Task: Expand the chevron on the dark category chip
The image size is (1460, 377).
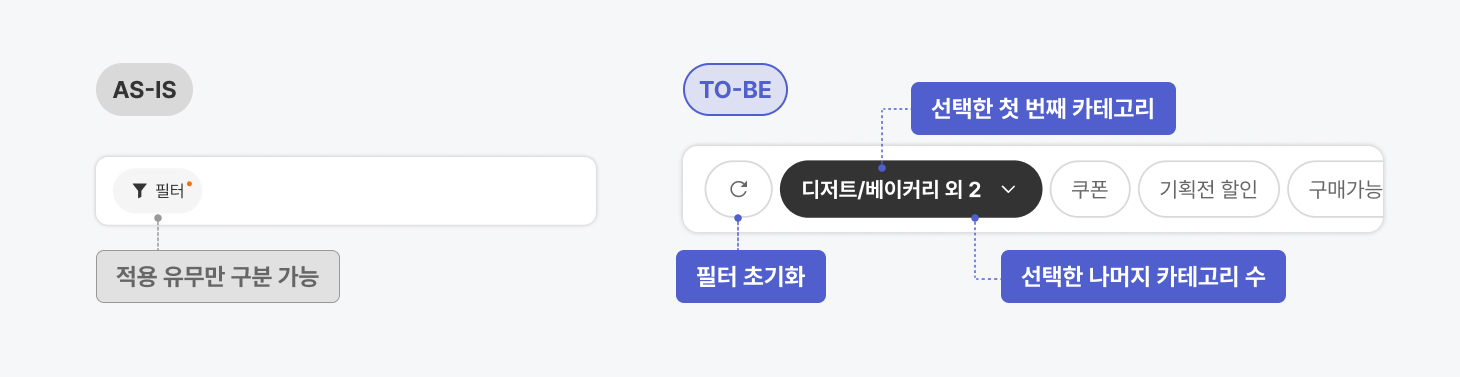Action: tap(1008, 189)
